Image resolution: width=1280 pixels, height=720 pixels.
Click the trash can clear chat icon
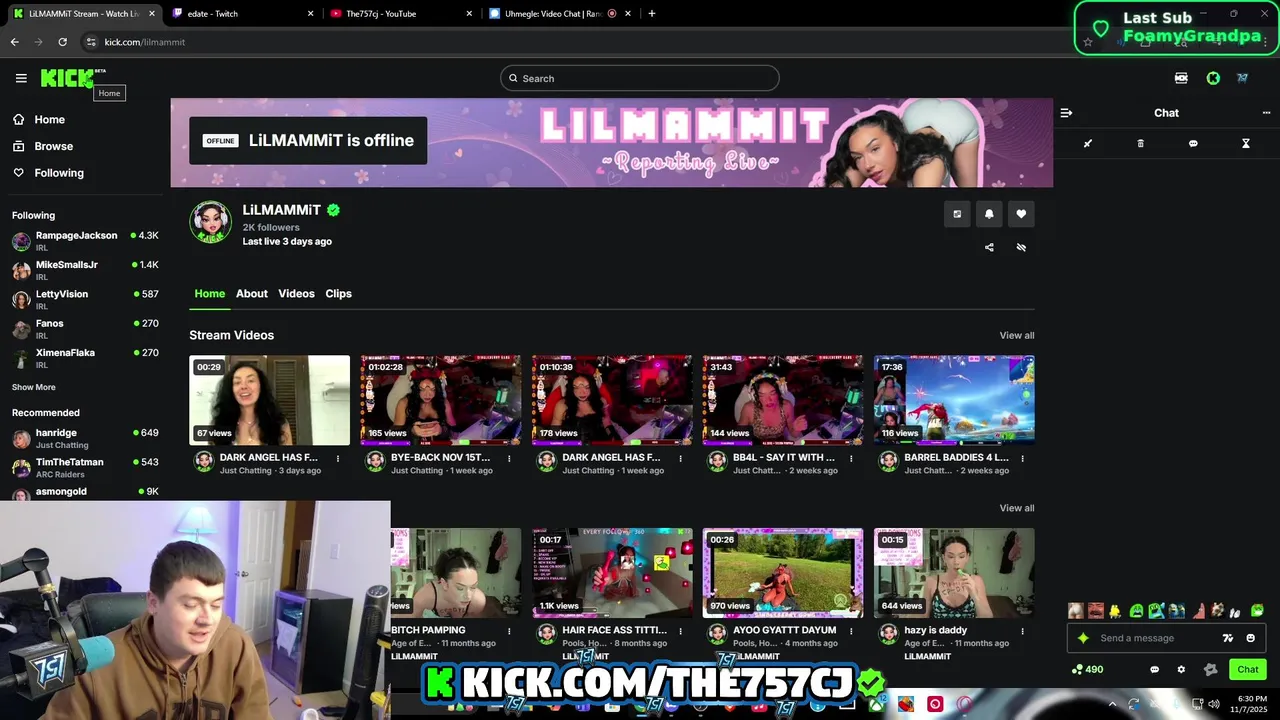(1141, 144)
